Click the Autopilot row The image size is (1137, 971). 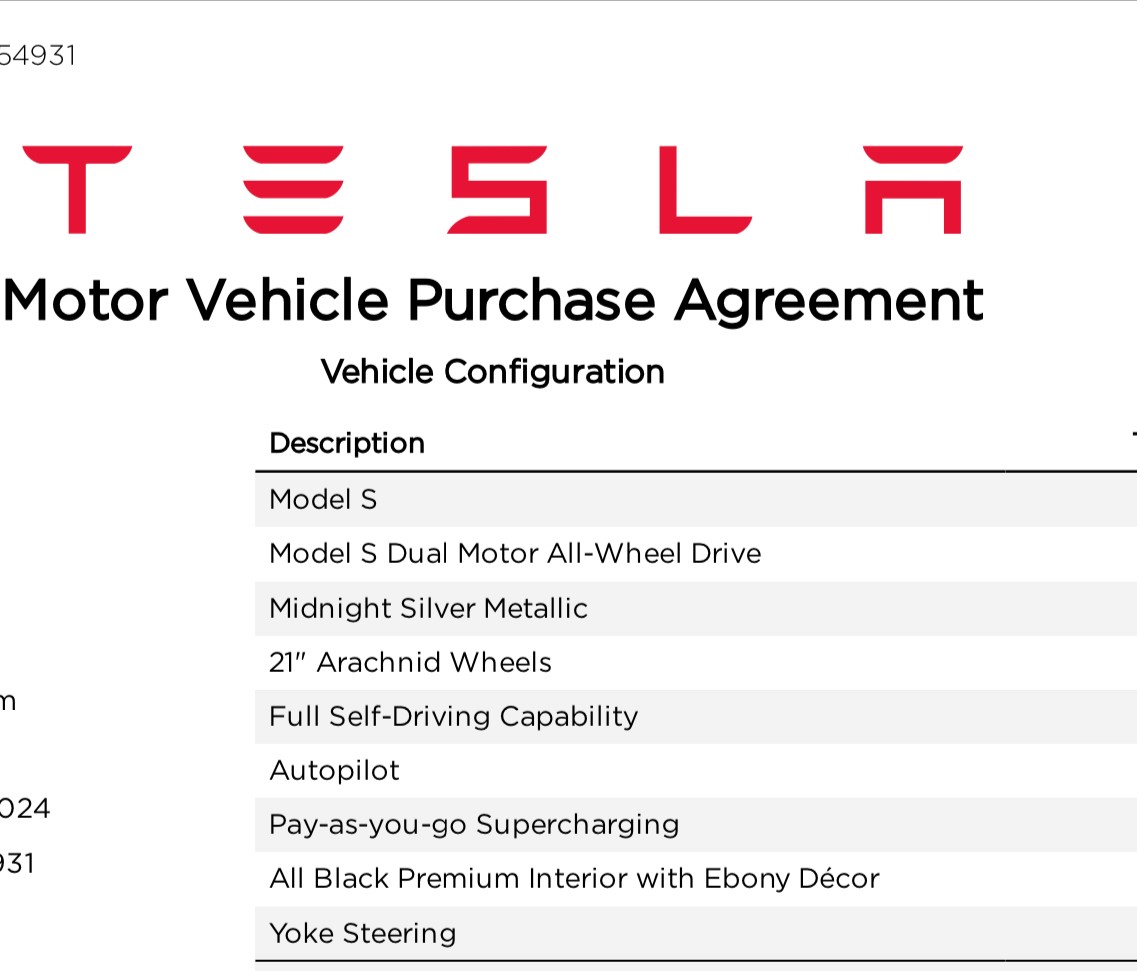[x=334, y=770]
